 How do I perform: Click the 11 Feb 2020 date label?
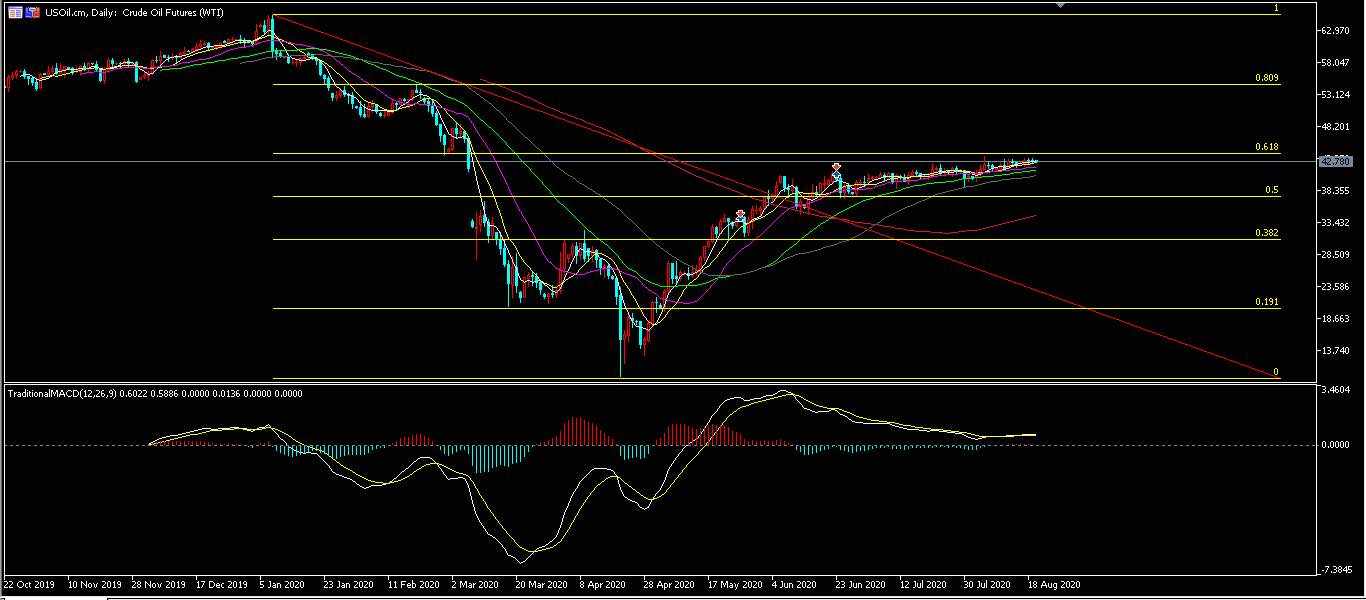point(413,584)
